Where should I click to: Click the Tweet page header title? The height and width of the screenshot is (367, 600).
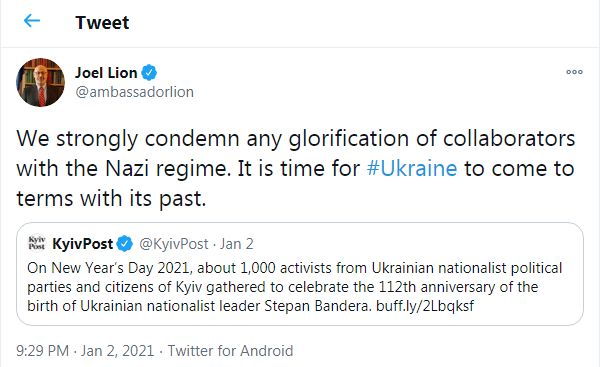(x=102, y=22)
